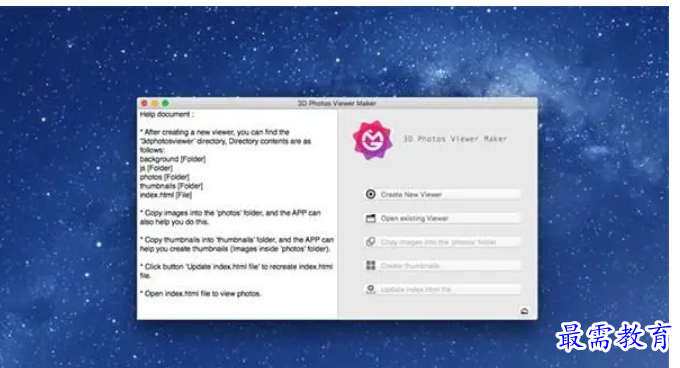Image resolution: width=680 pixels, height=368 pixels.
Task: Click the 'background [Folder]' line
Action: point(173,159)
